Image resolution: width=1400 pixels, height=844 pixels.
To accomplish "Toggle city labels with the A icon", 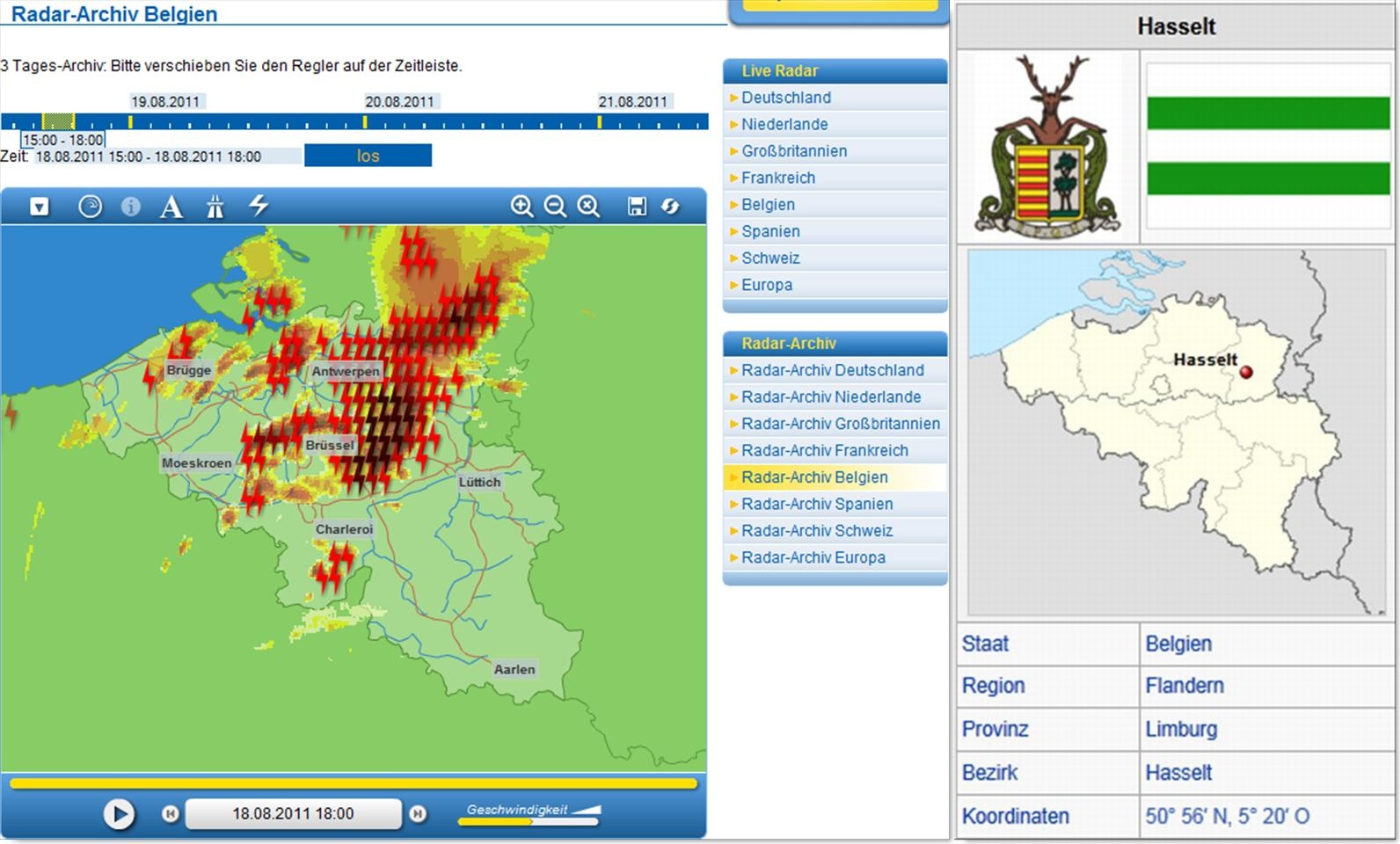I will pos(171,207).
